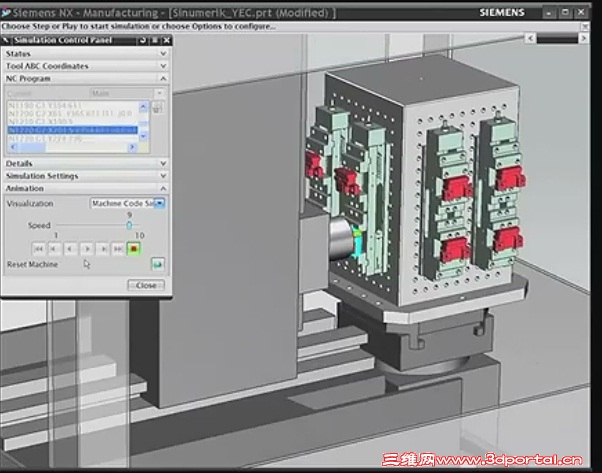Open the Main program dropdown in NC Program

pyautogui.click(x=127, y=93)
